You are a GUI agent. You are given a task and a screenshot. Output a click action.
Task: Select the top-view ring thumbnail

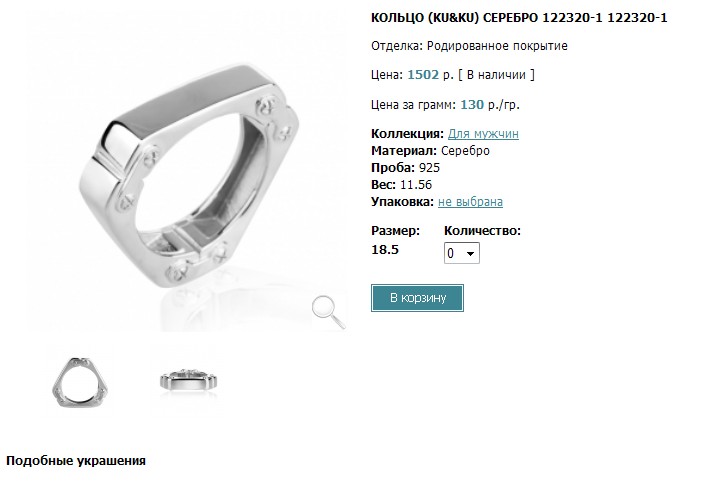[x=80, y=382]
